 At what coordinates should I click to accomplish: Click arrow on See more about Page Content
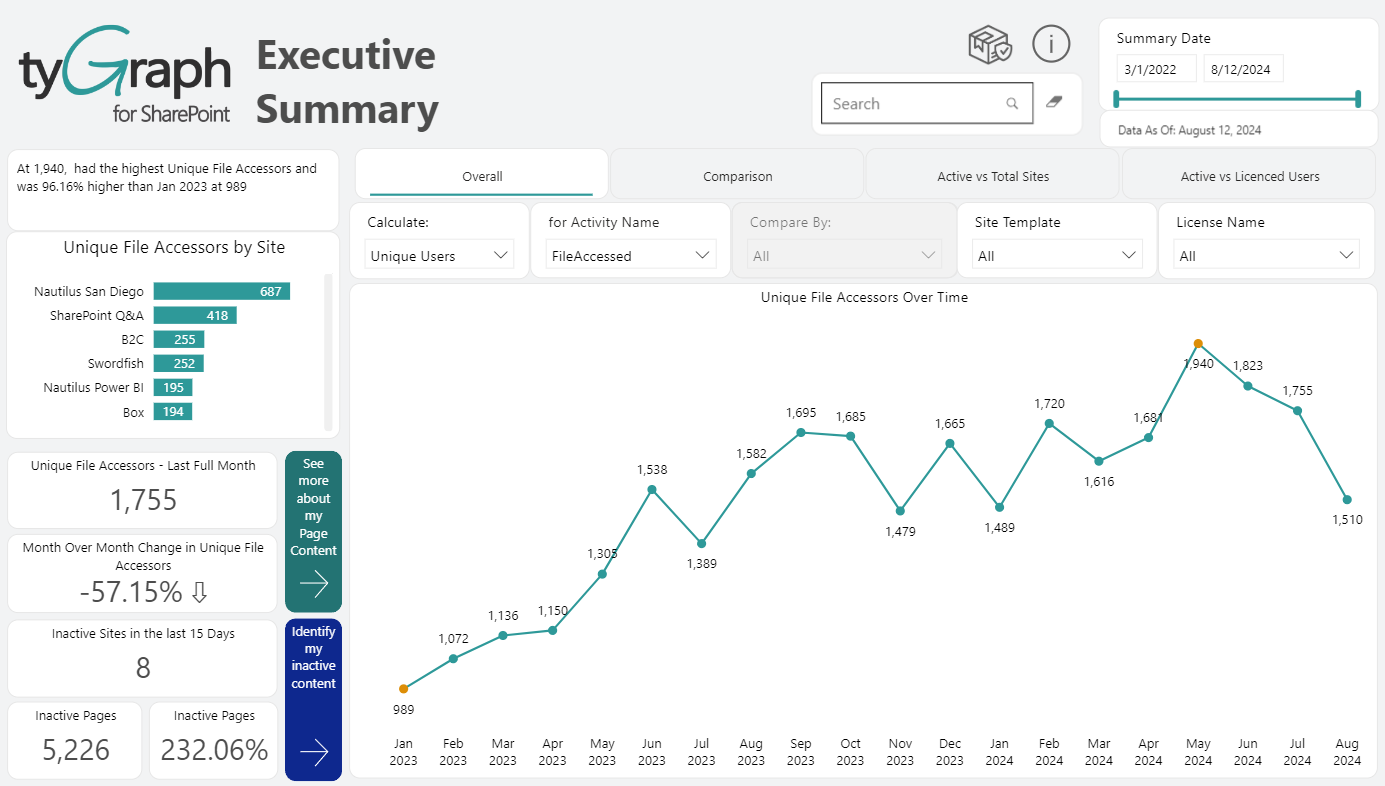pyautogui.click(x=313, y=584)
